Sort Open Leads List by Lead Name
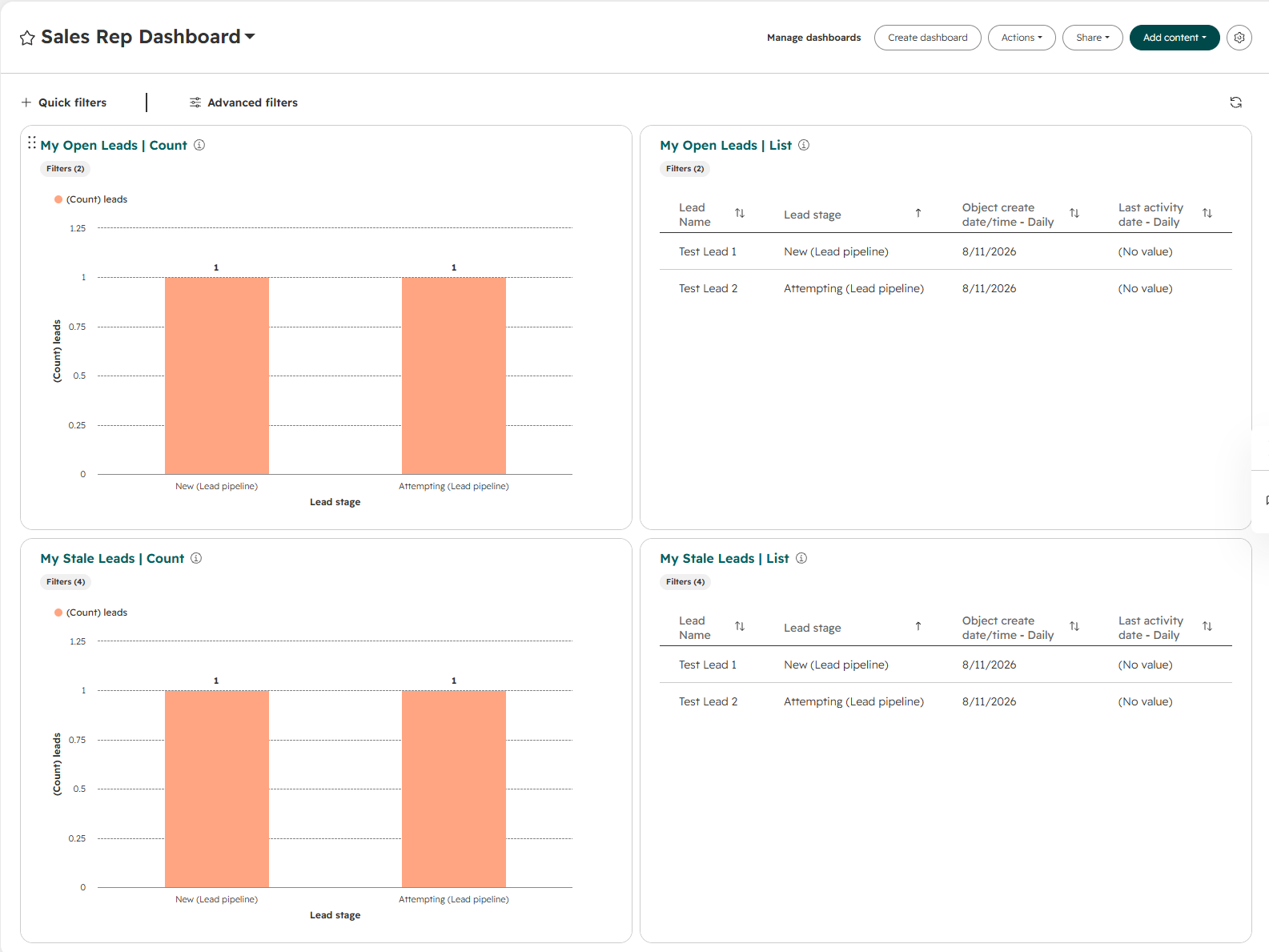 [x=740, y=213]
